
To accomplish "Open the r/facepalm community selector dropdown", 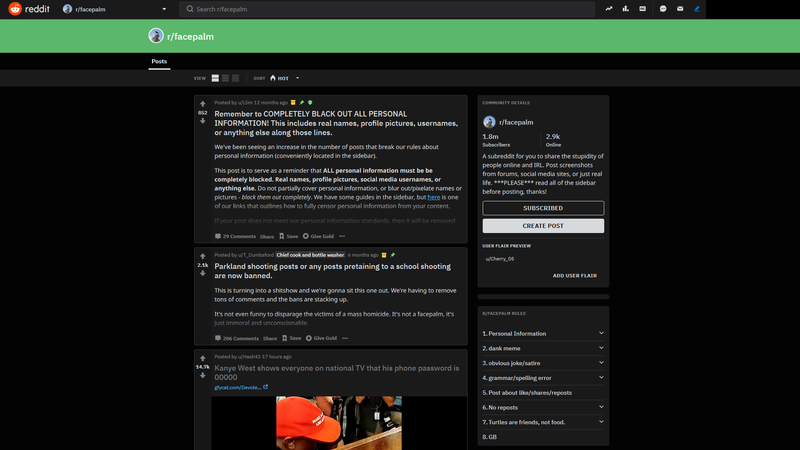I will coord(115,9).
